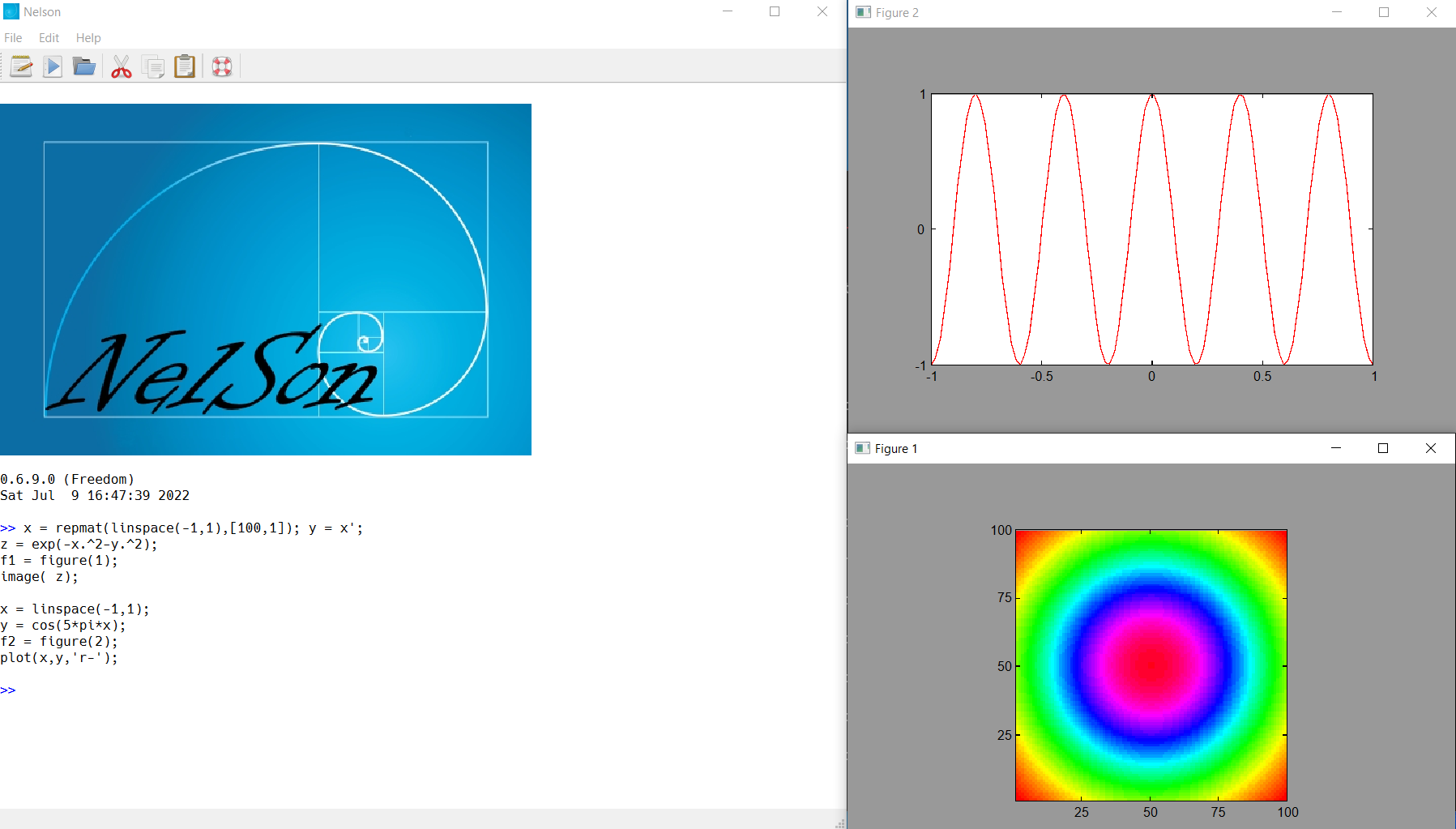Click the x-axis label -0.5 in Figure 2
This screenshot has width=1456, height=829.
(x=1042, y=377)
